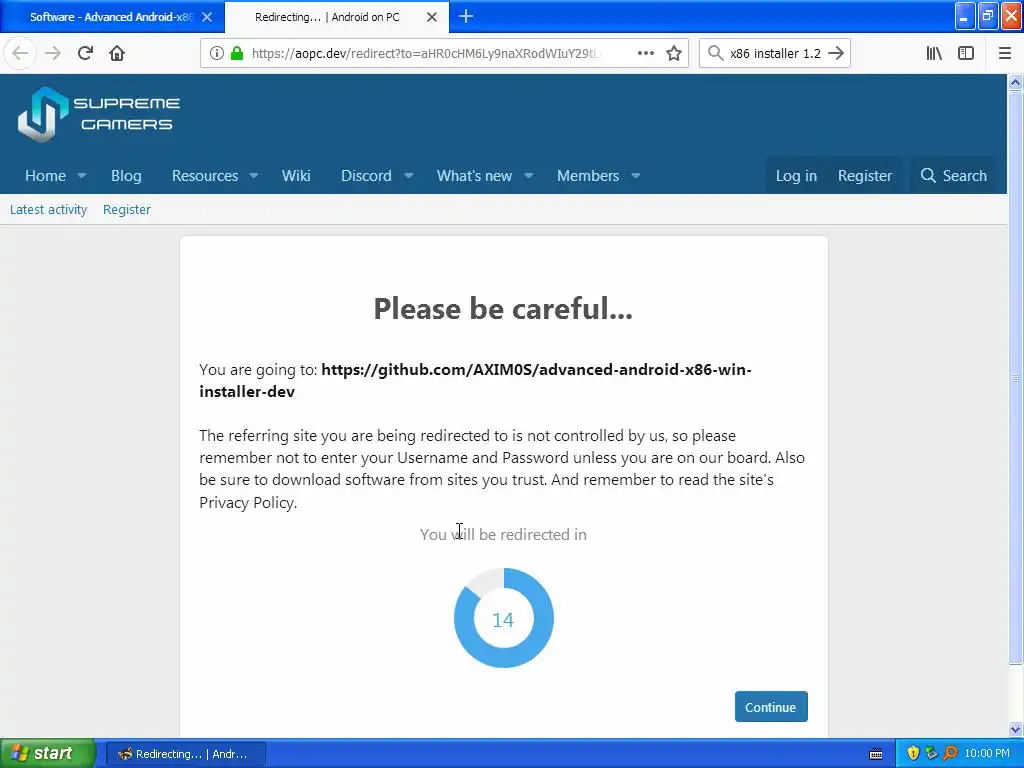Click the network tray icon
1024x768 pixels.
931,754
